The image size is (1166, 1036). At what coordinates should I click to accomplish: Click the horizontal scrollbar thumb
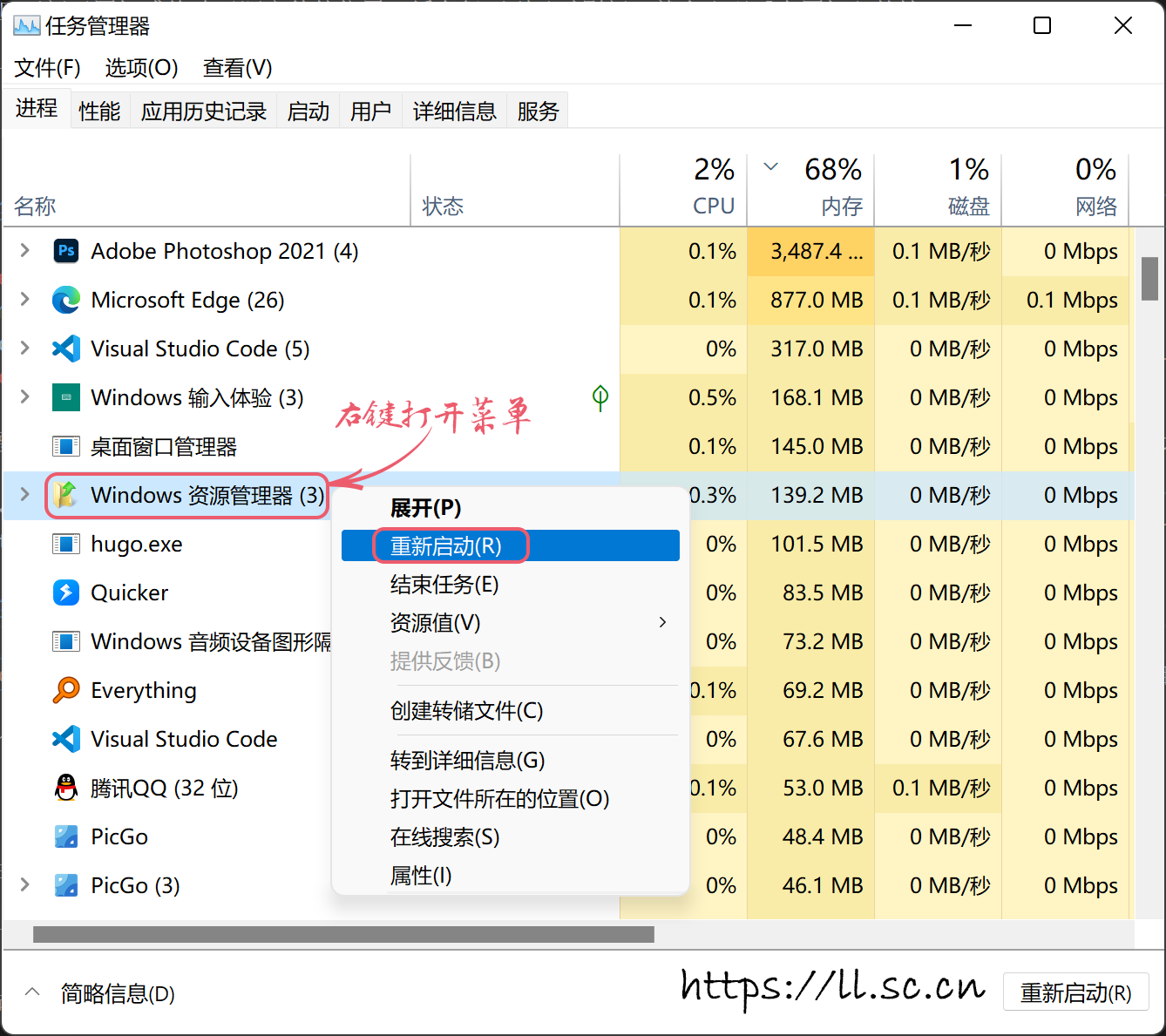343,934
